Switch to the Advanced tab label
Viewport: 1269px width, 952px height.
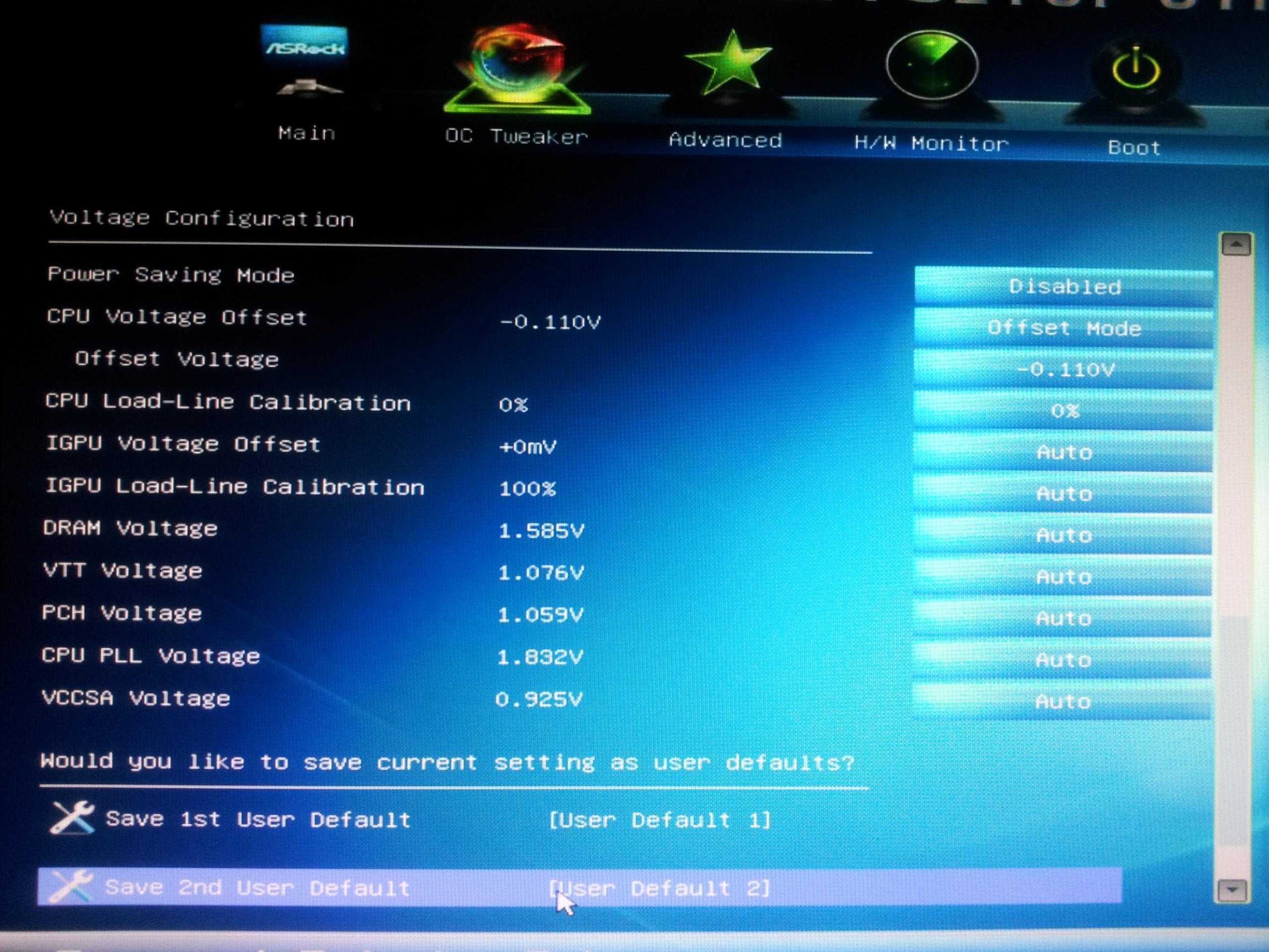click(x=725, y=140)
